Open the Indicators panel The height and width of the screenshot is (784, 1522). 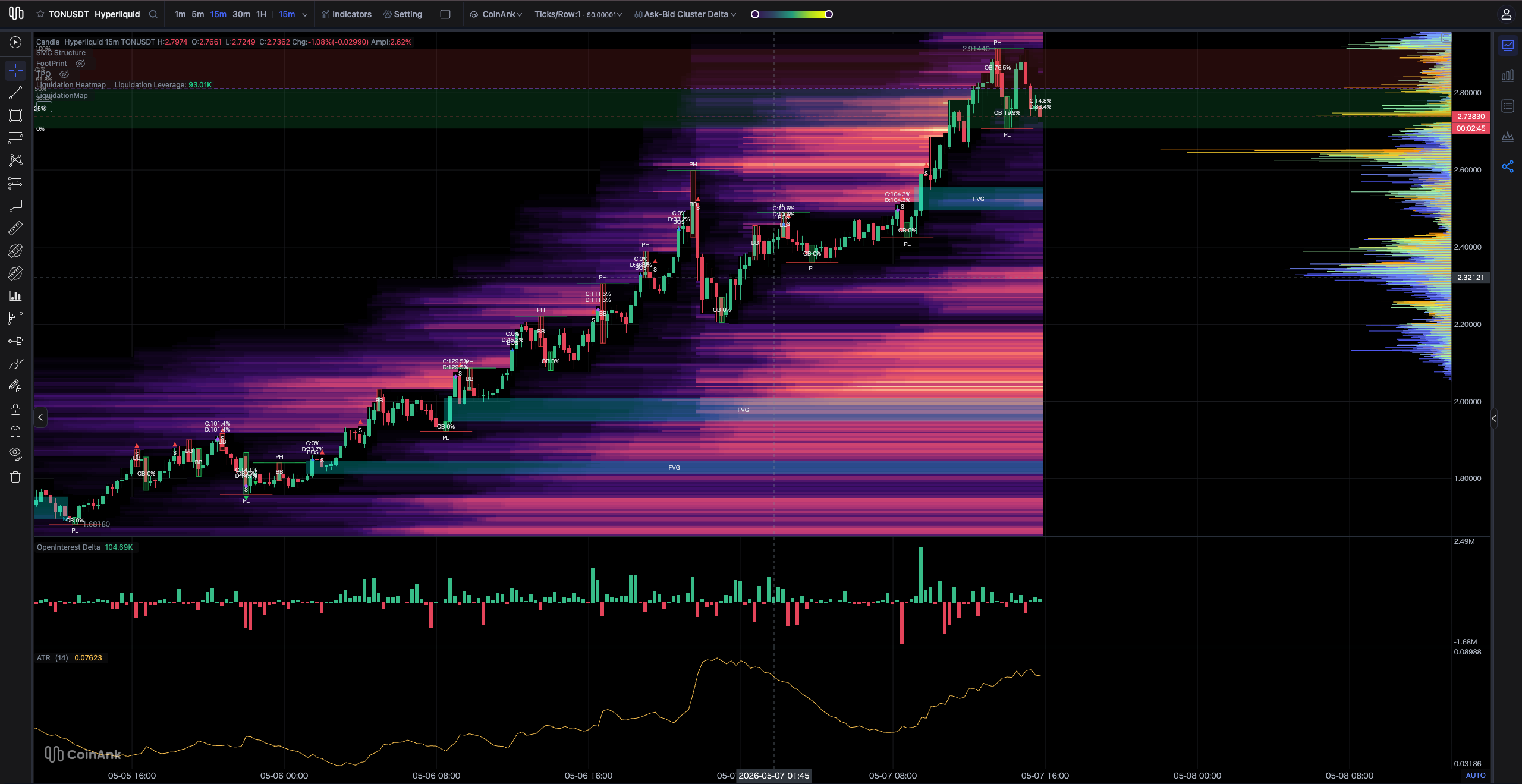click(346, 14)
